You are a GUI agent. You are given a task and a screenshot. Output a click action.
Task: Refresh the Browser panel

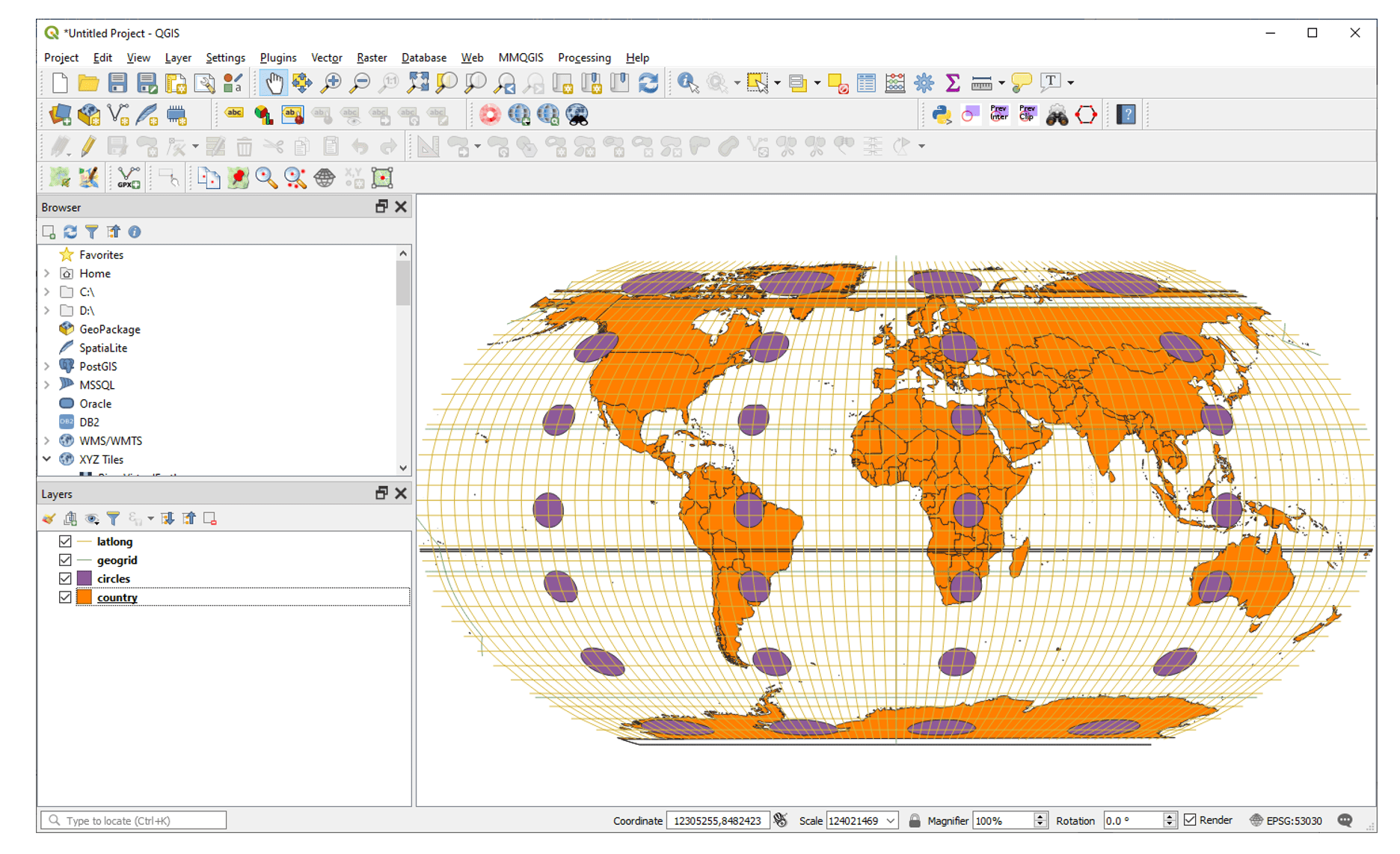pos(70,232)
